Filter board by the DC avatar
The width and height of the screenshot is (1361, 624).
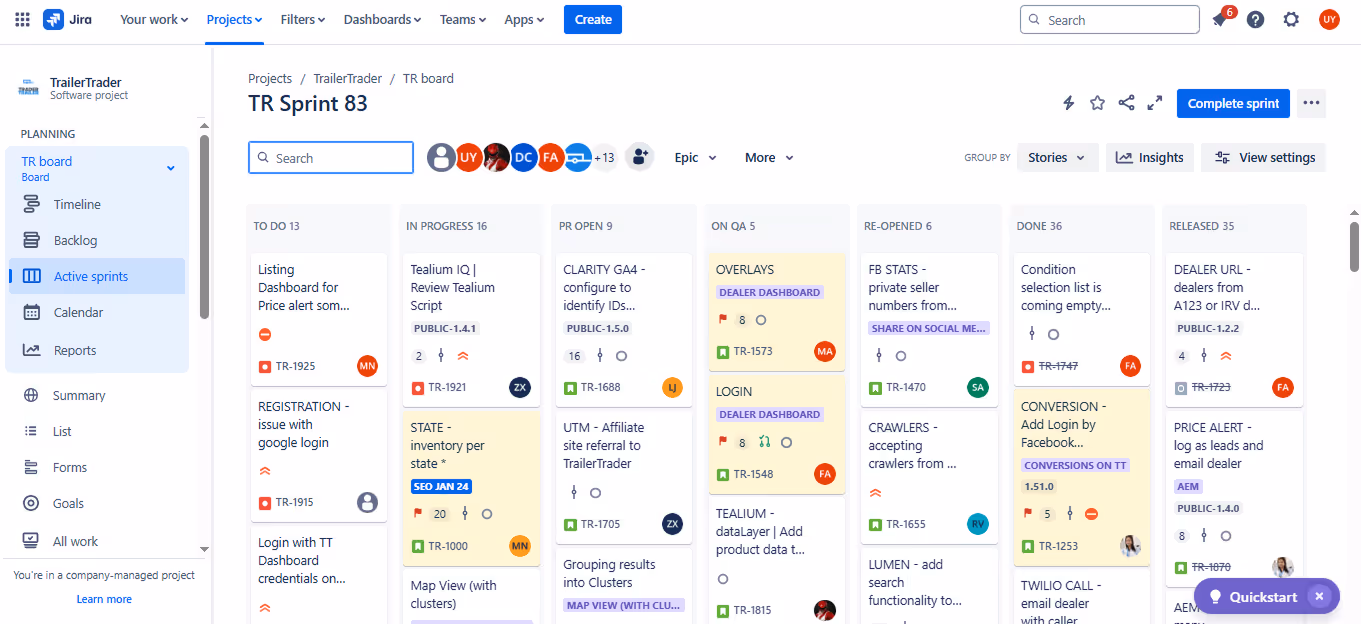523,157
